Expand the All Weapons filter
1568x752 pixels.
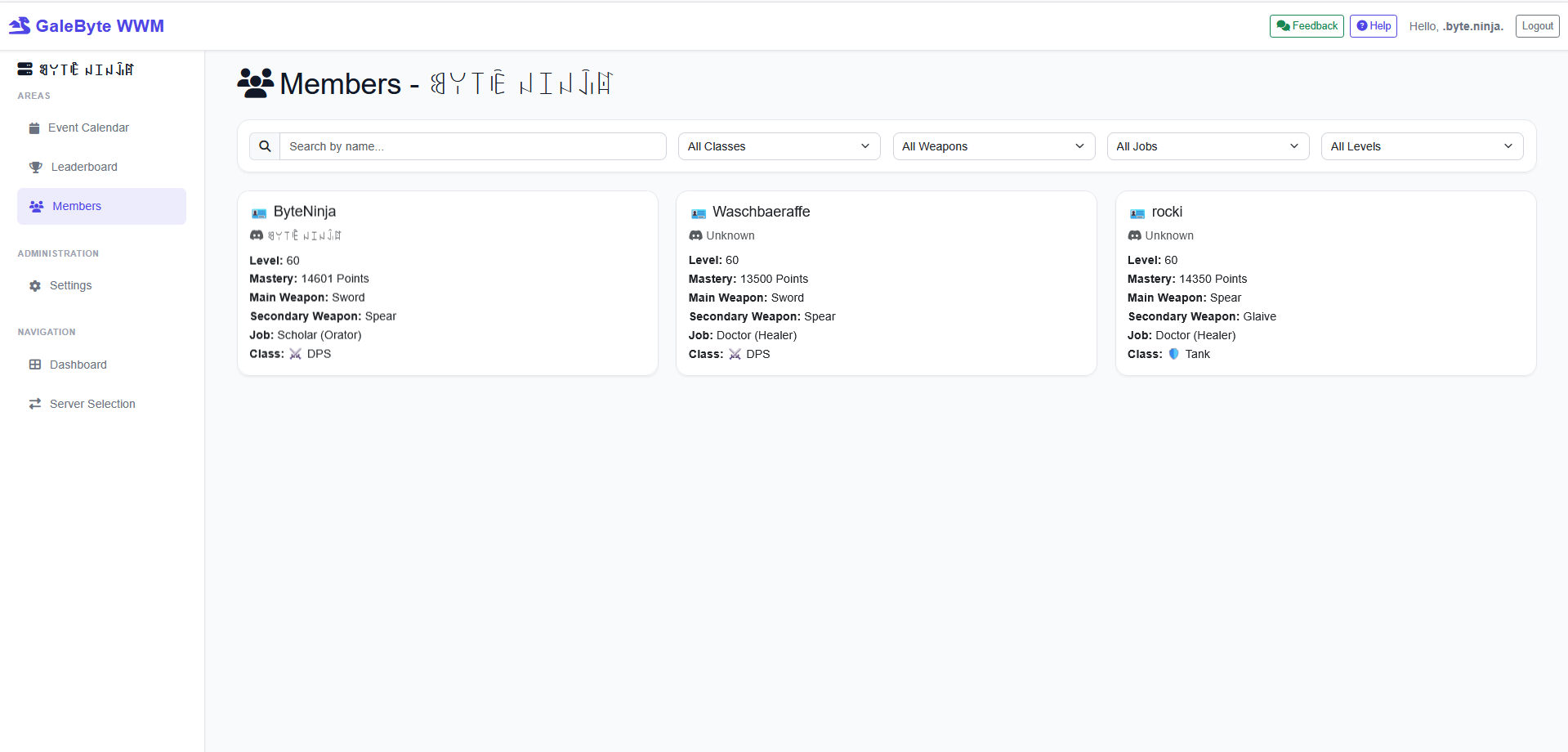click(993, 146)
